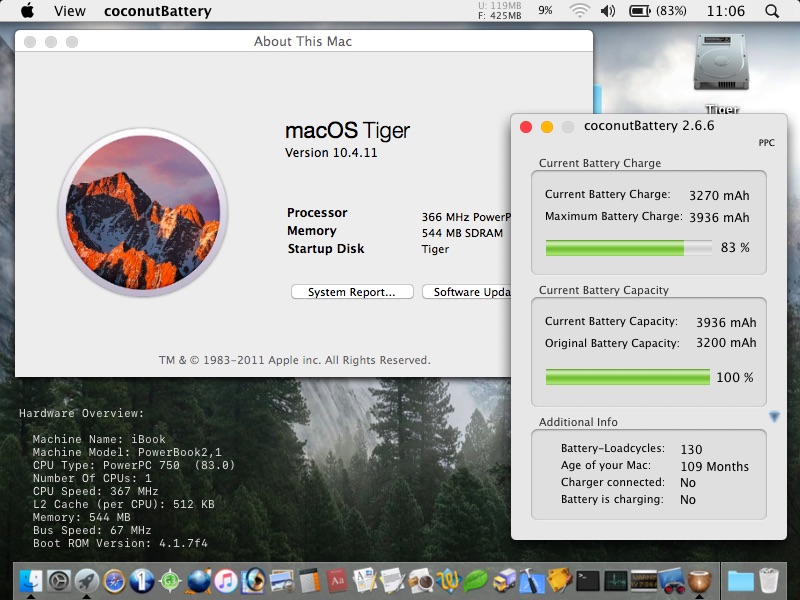Screen dimensions: 800x600
Task: Open Finder from the dock
Action: point(31,581)
